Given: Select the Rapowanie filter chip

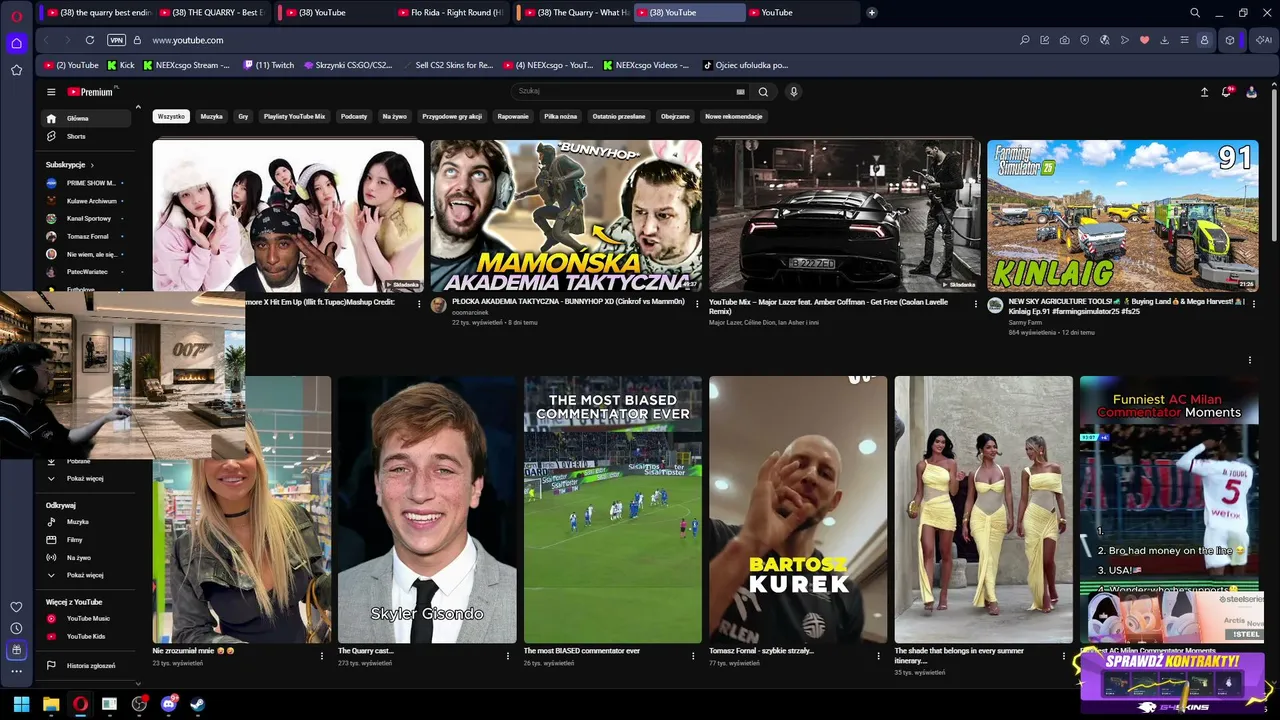Looking at the screenshot, I should pyautogui.click(x=513, y=116).
